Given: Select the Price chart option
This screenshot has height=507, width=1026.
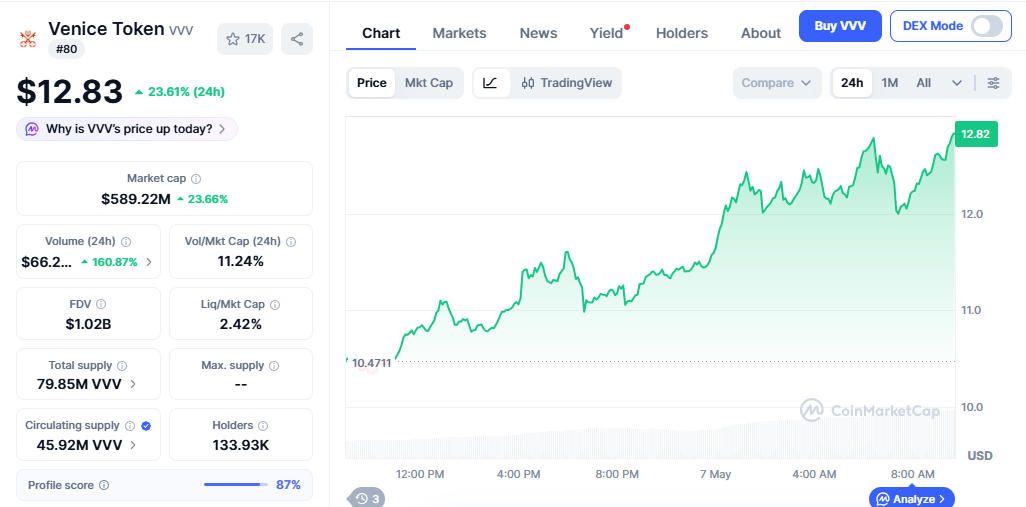Looking at the screenshot, I should tap(372, 83).
